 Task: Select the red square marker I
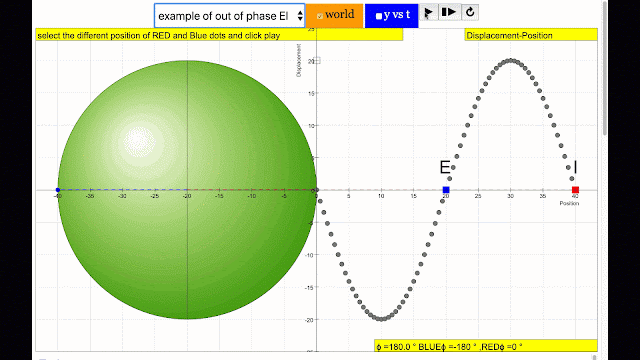576,190
